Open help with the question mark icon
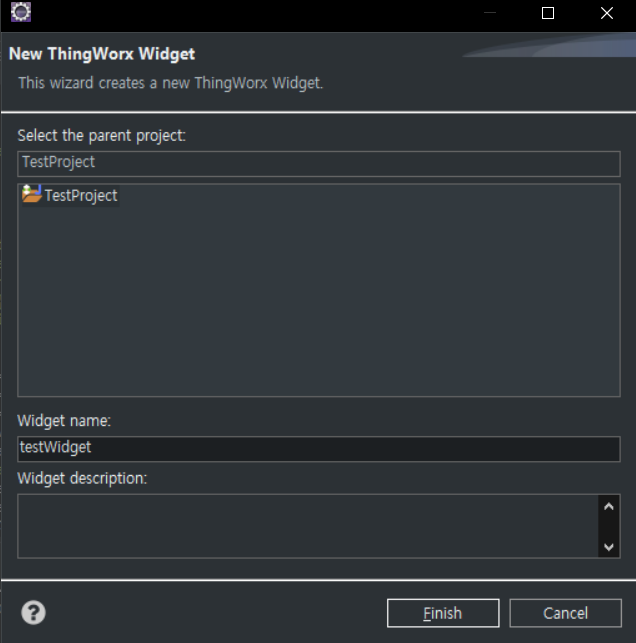Screen dimensions: 636x643 [33, 612]
